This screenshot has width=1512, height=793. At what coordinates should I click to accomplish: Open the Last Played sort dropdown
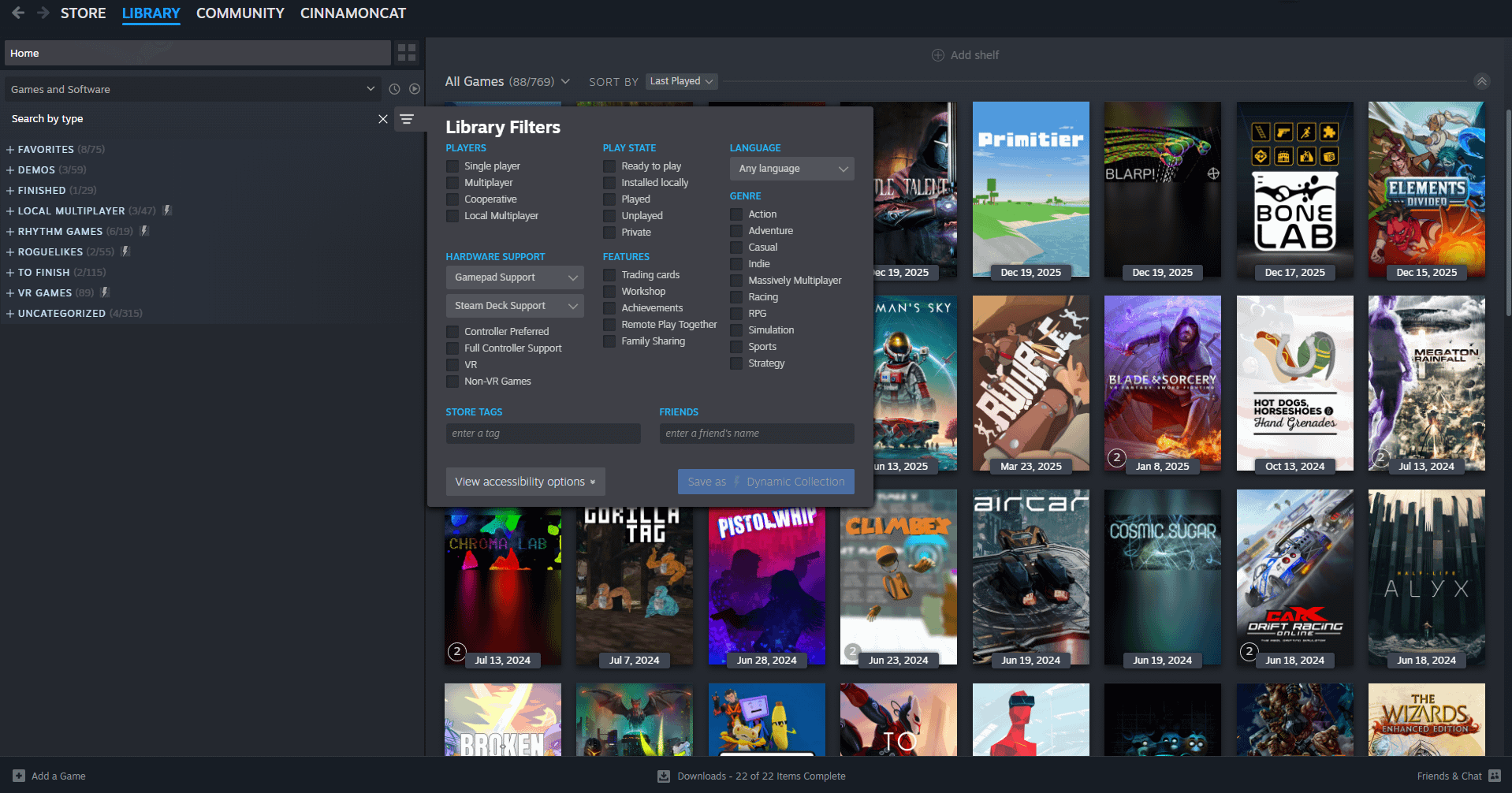click(681, 81)
